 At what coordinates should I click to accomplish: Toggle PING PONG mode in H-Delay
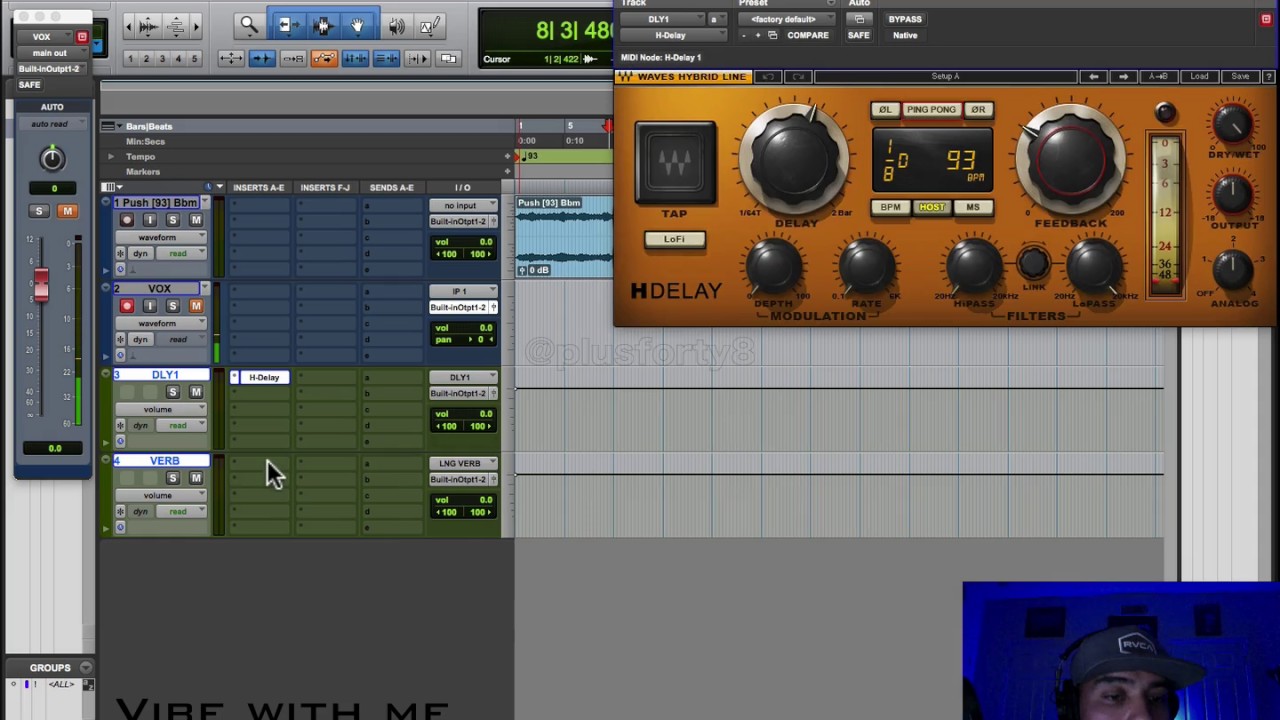pyautogui.click(x=931, y=110)
